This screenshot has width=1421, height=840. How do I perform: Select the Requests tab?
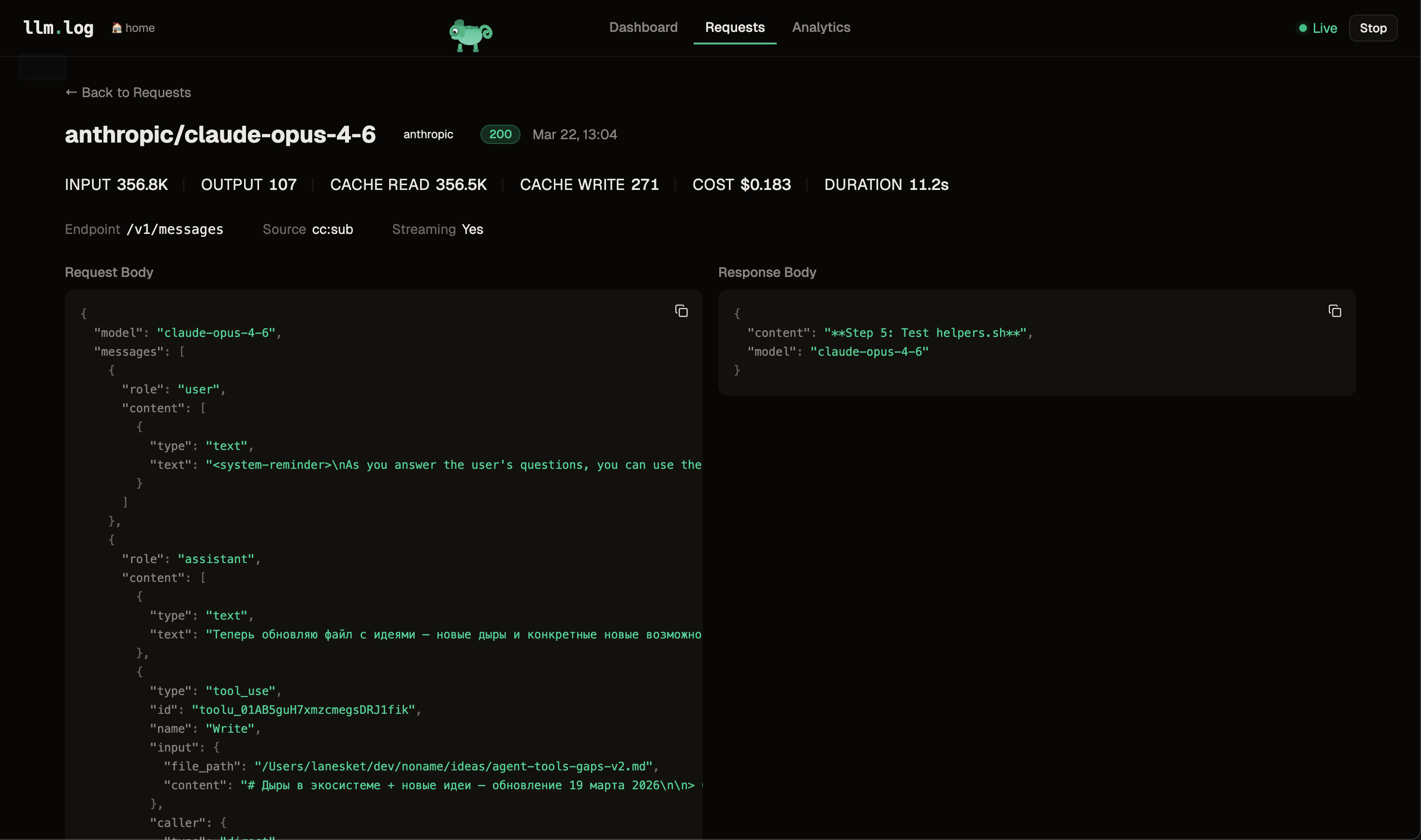(735, 27)
